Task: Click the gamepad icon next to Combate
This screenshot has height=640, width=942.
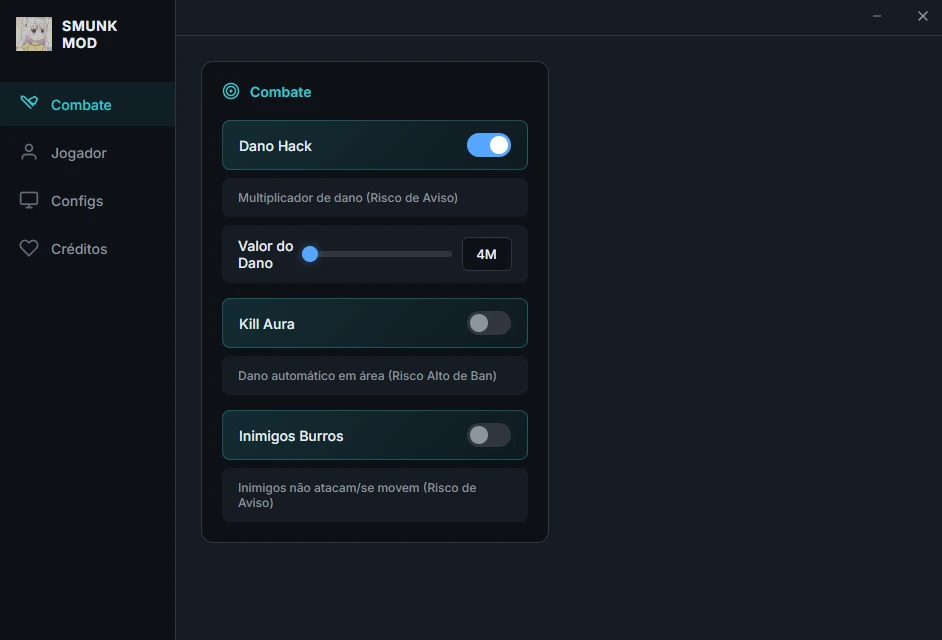Action: (x=29, y=104)
